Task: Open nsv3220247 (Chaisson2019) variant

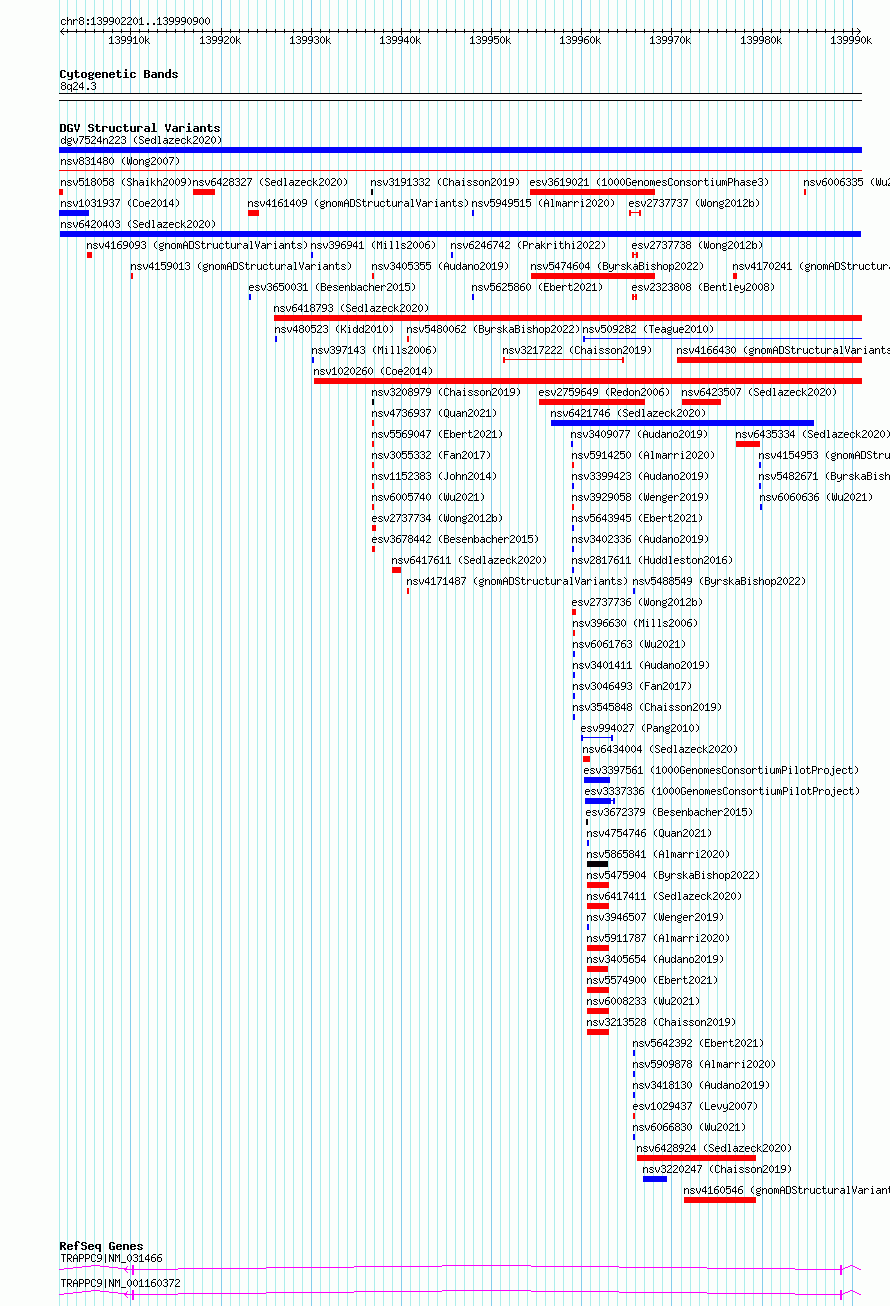Action: (x=717, y=1169)
